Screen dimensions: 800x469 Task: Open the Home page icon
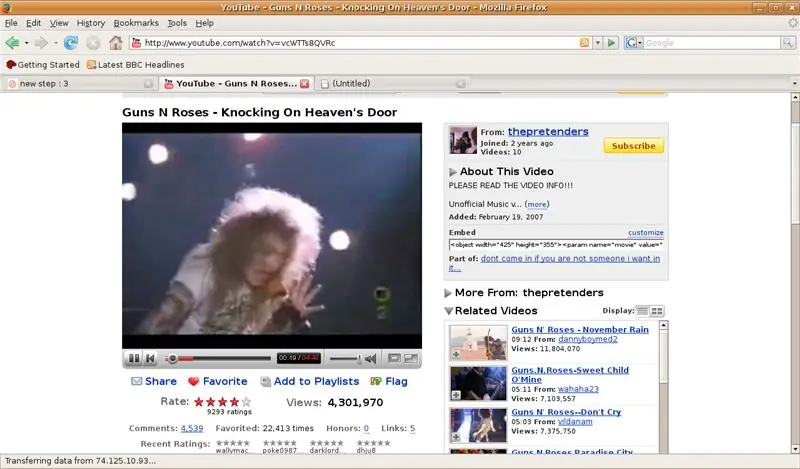[x=116, y=43]
